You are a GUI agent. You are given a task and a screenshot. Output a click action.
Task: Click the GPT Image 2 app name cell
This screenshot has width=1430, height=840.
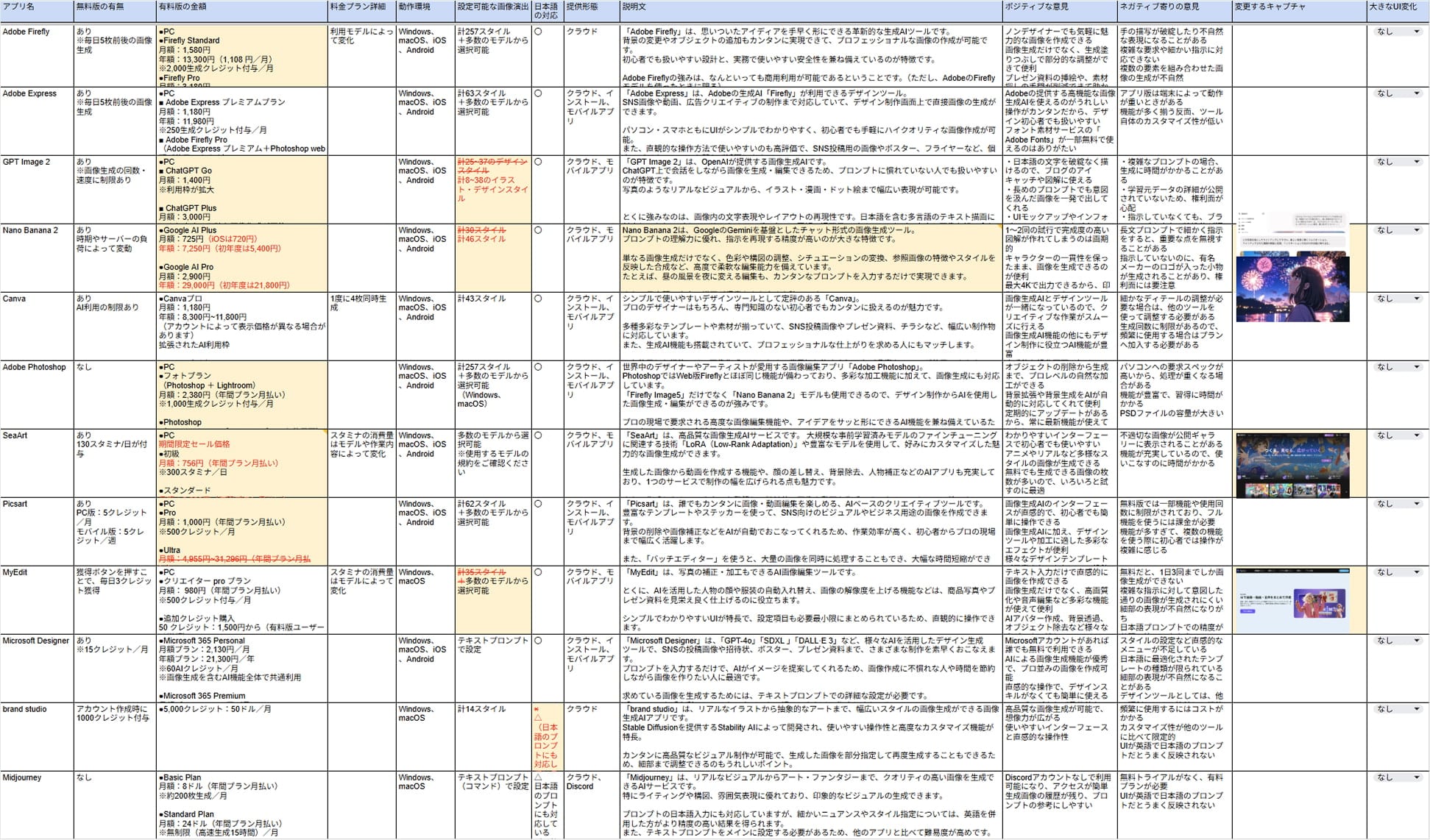coord(37,189)
